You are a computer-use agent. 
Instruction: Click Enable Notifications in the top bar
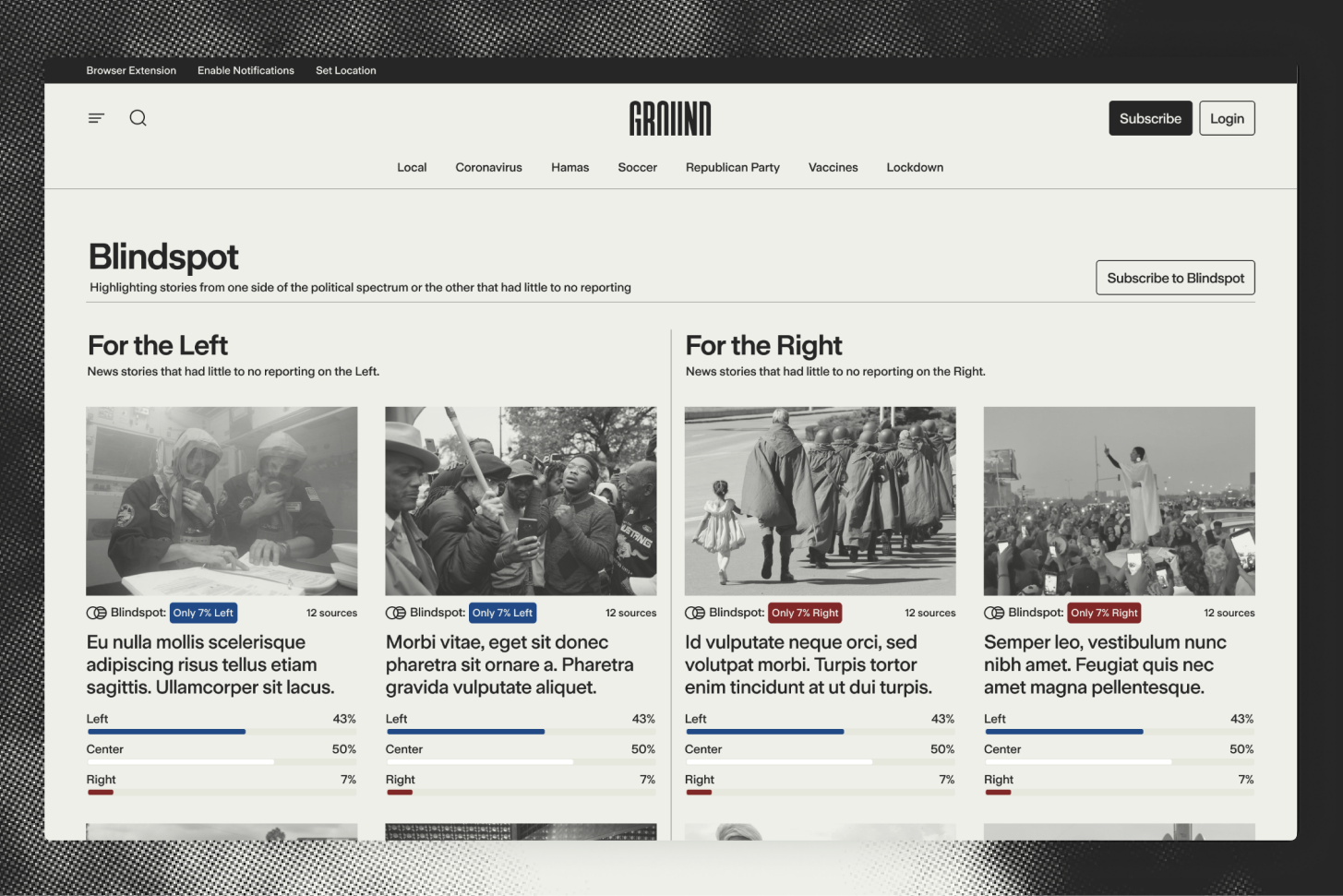click(246, 70)
